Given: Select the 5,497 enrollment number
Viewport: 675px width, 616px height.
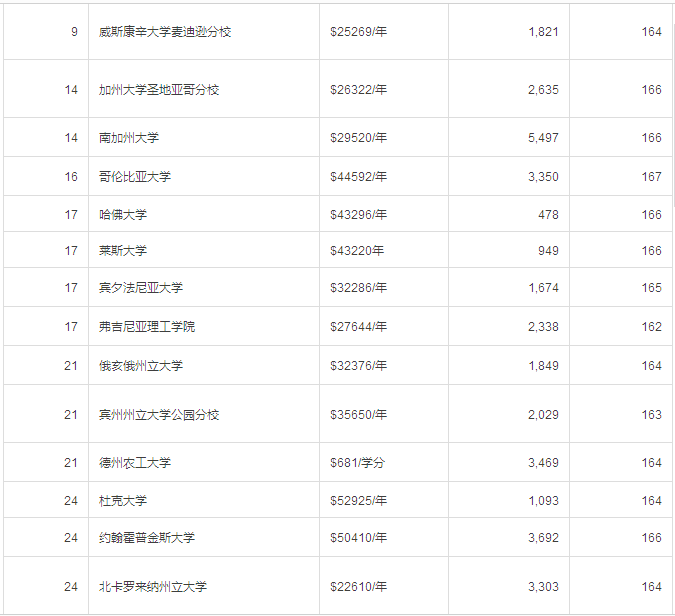Looking at the screenshot, I should click(x=542, y=138).
